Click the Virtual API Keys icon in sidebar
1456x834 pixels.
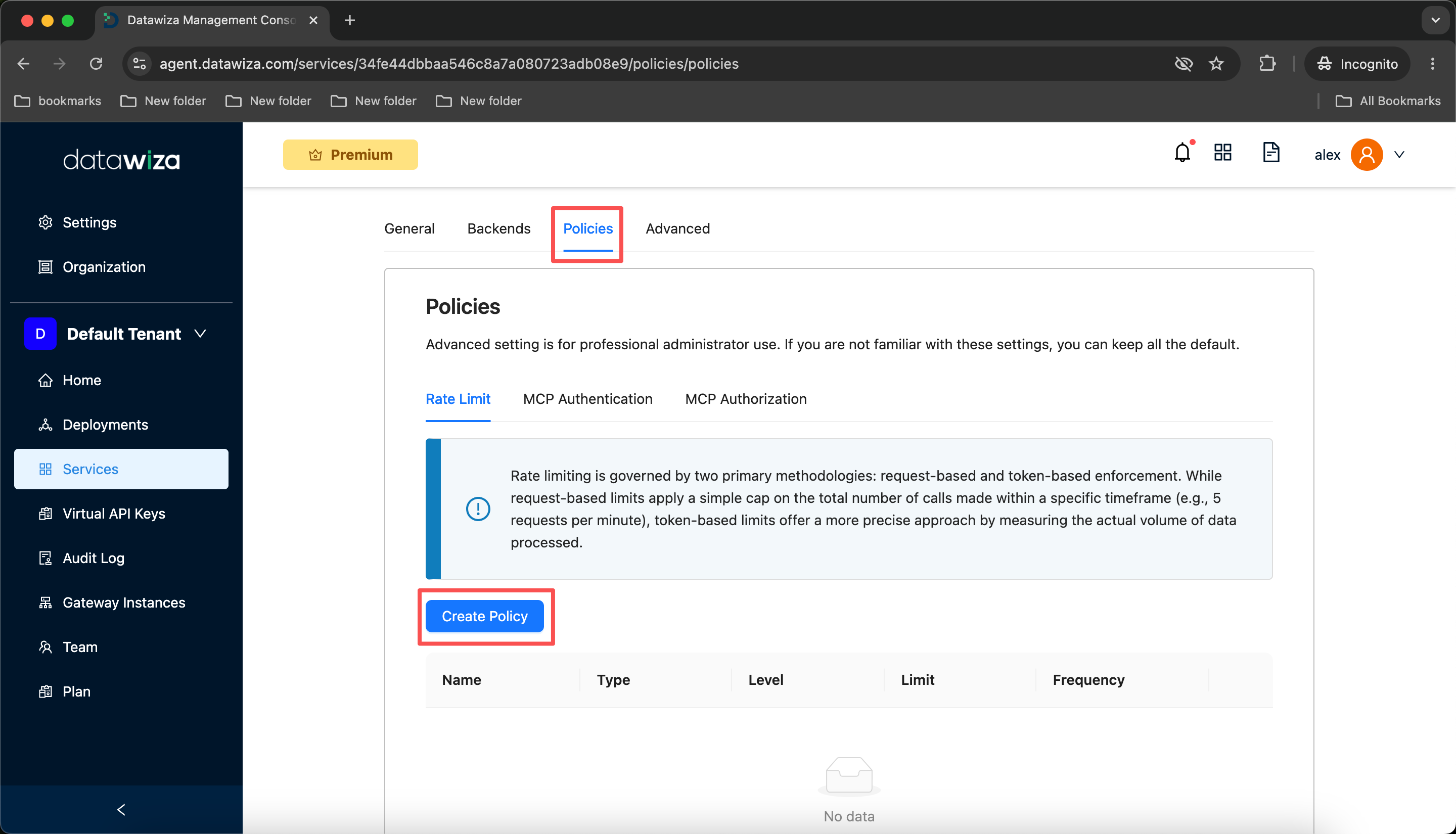click(45, 514)
